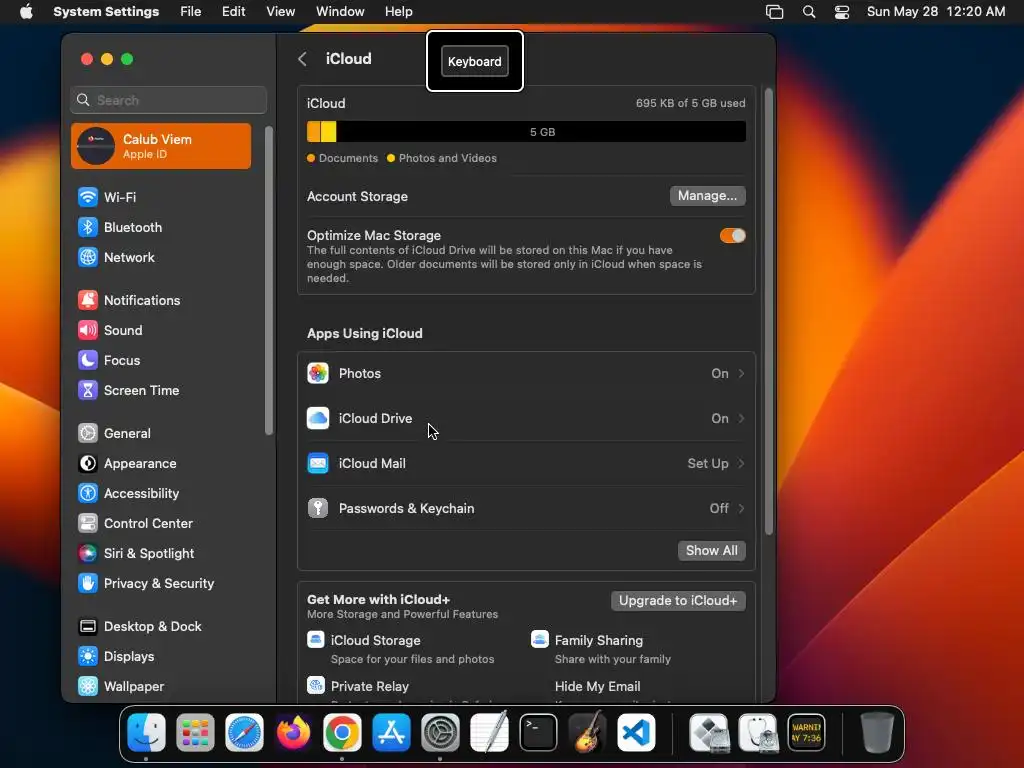Click the date and time clock

[x=936, y=12]
